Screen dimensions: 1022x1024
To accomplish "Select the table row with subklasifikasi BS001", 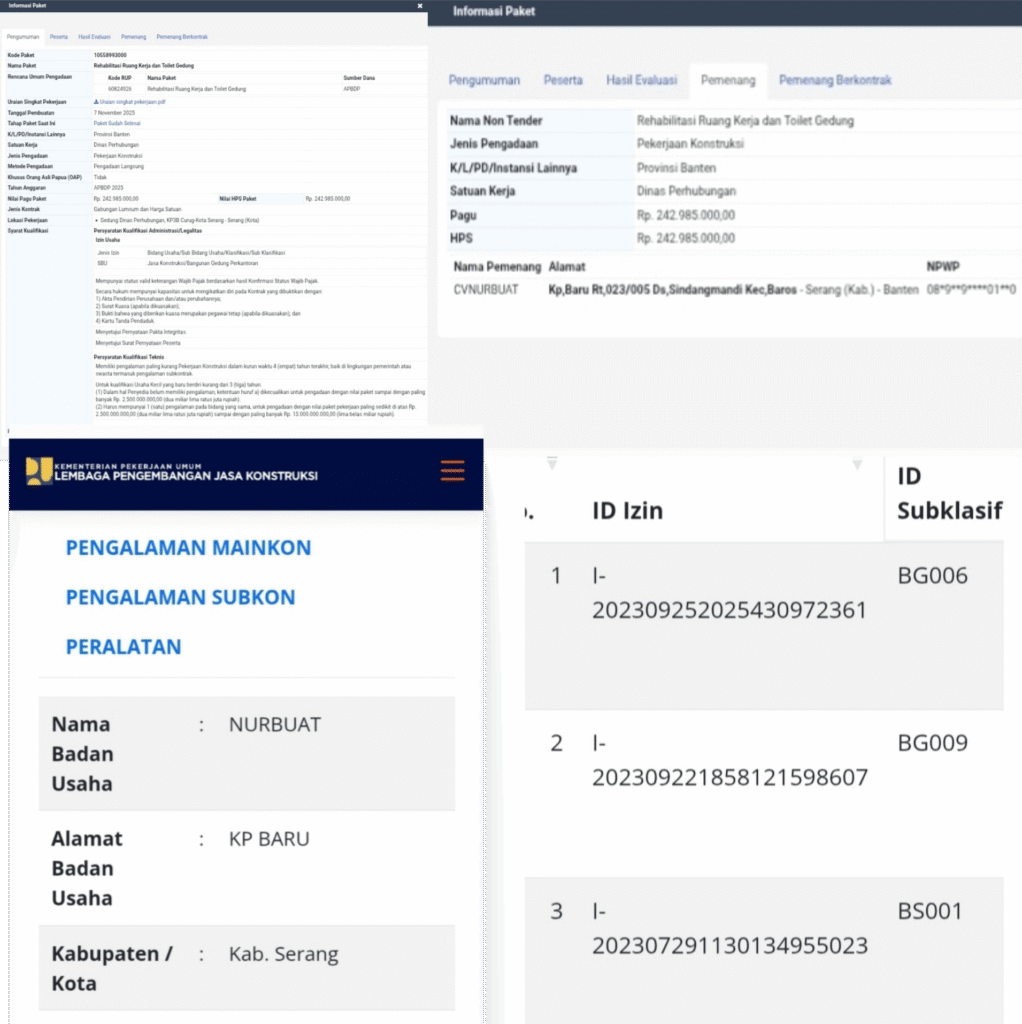I will click(764, 945).
